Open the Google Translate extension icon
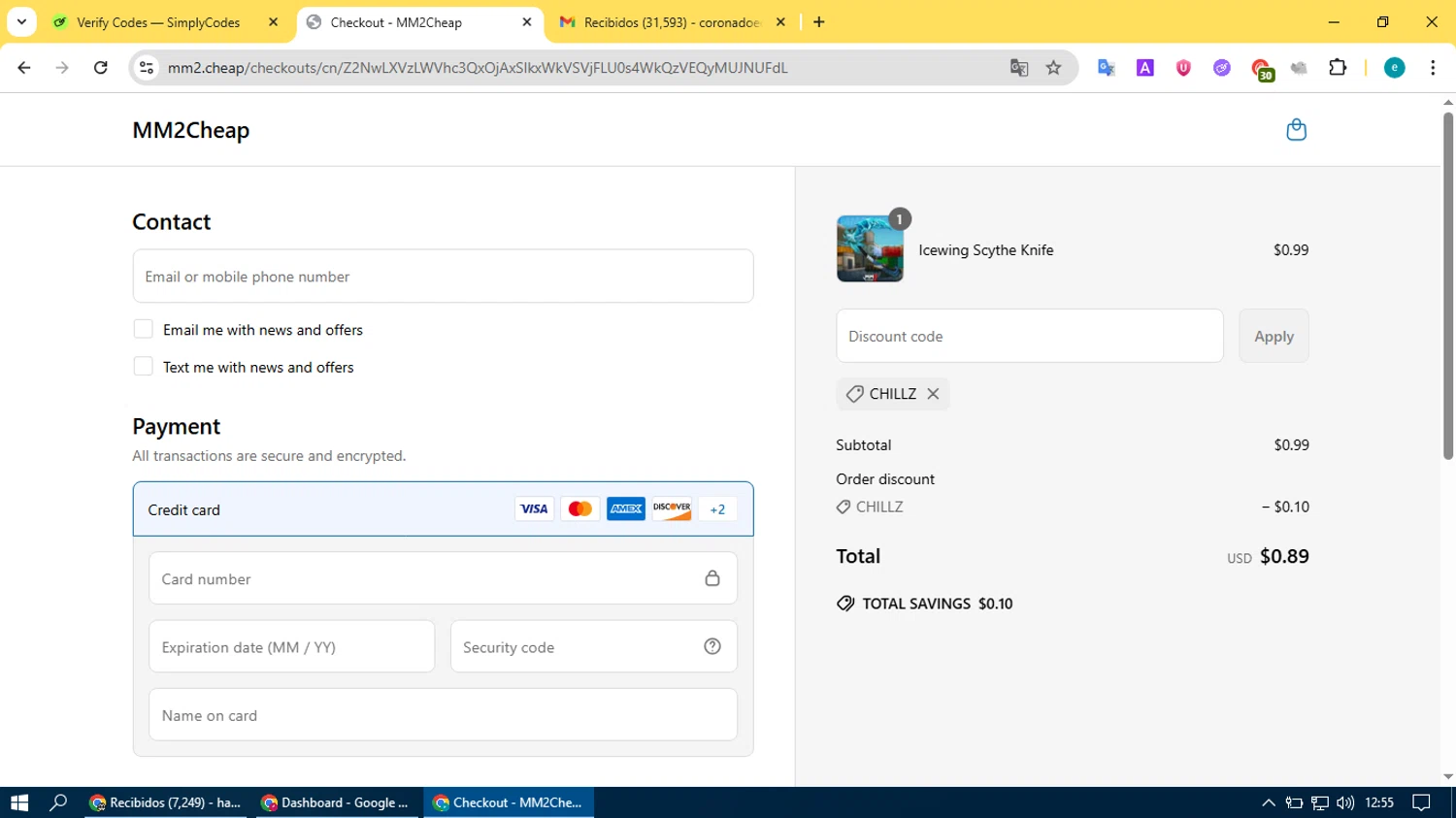 click(x=1107, y=68)
